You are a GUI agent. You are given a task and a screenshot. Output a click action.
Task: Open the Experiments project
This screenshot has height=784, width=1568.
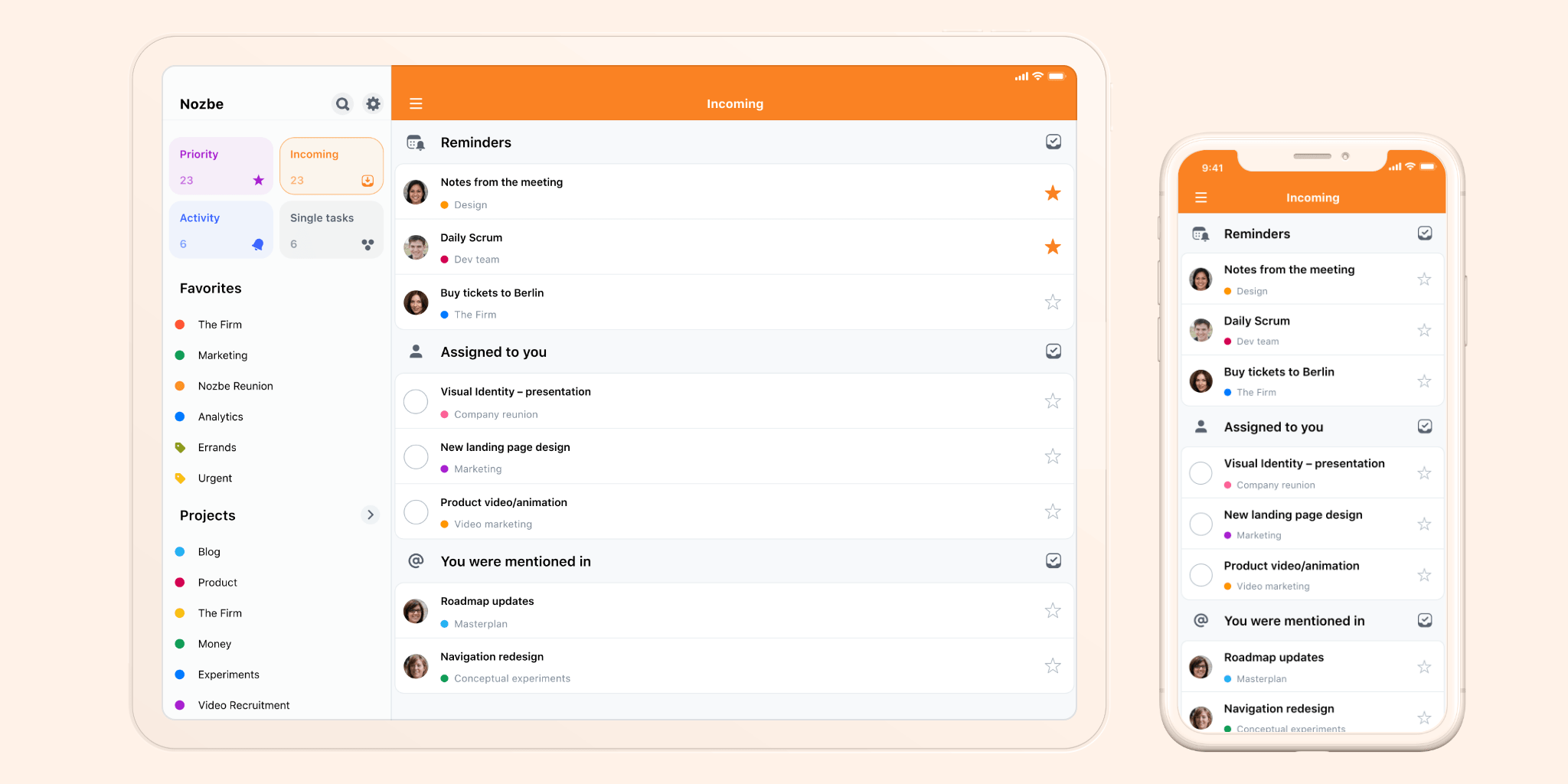coord(228,675)
